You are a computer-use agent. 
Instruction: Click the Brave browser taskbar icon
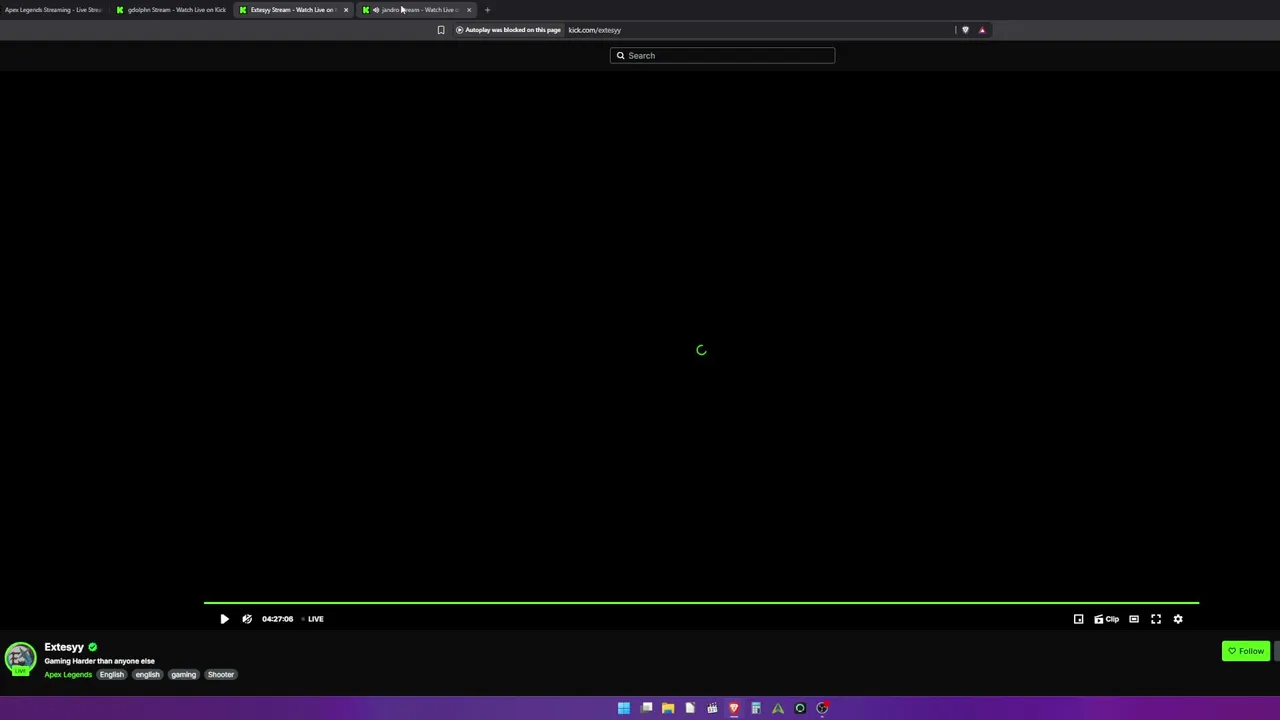pos(734,708)
